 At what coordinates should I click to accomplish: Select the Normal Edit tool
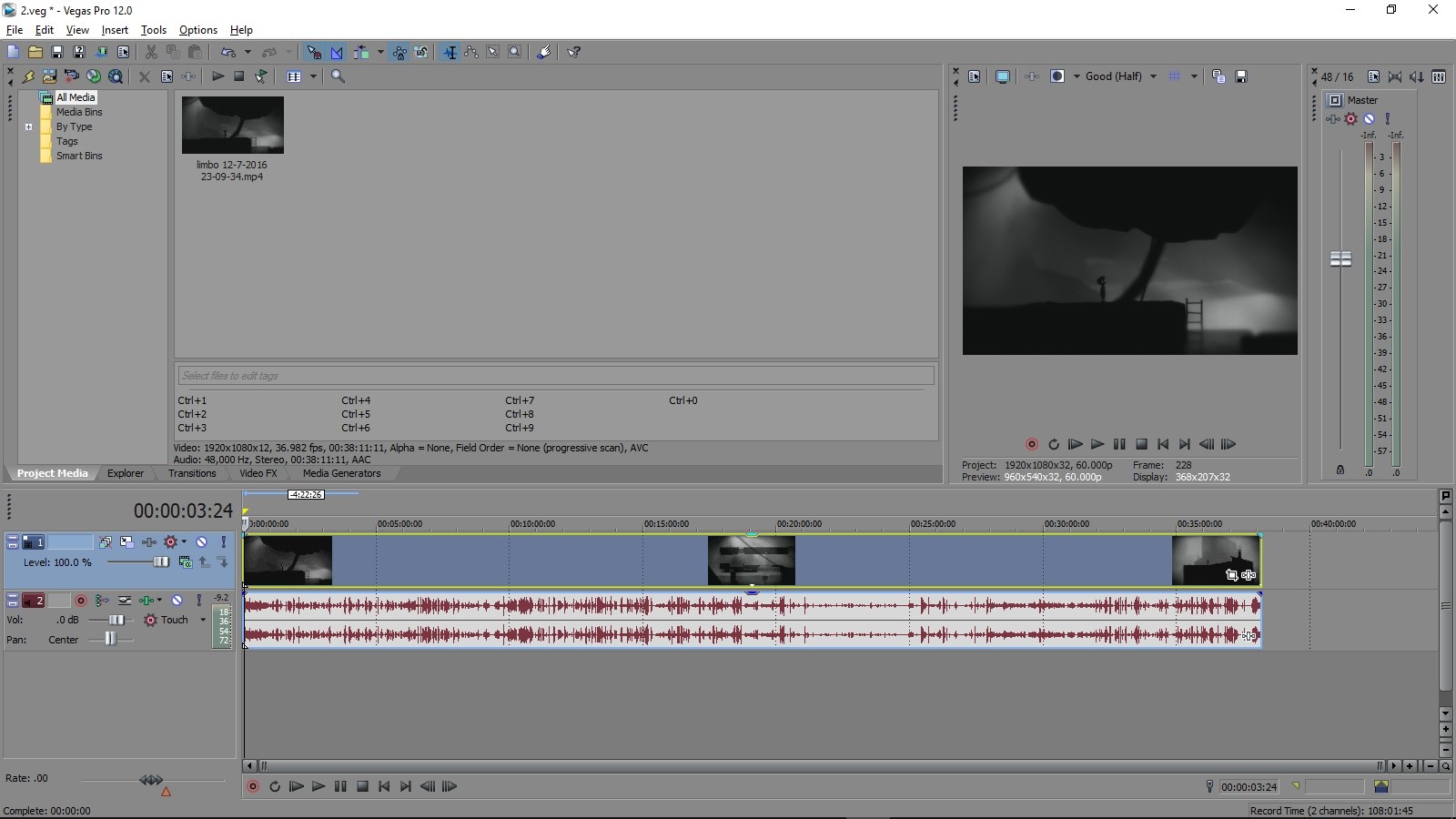[x=450, y=52]
